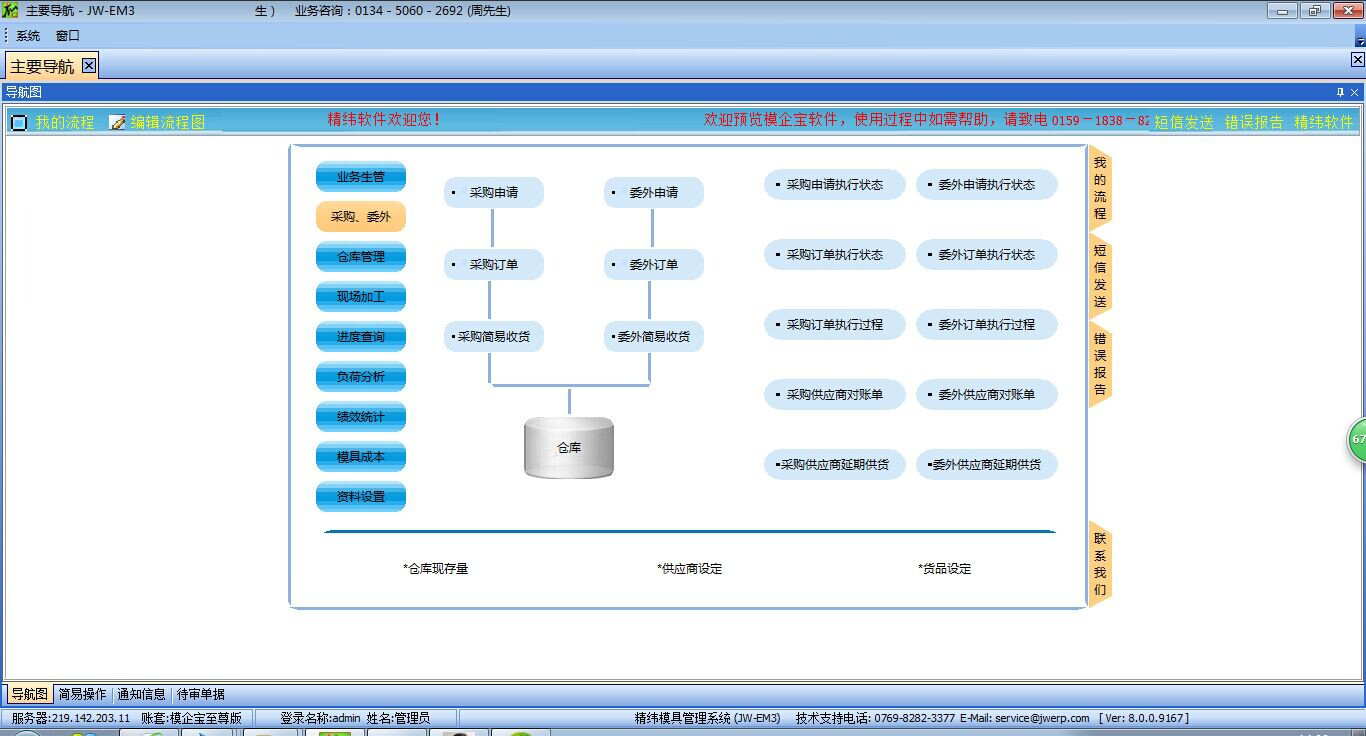
Task: Click the pencil icon beside 编辑流程图
Action: click(118, 122)
